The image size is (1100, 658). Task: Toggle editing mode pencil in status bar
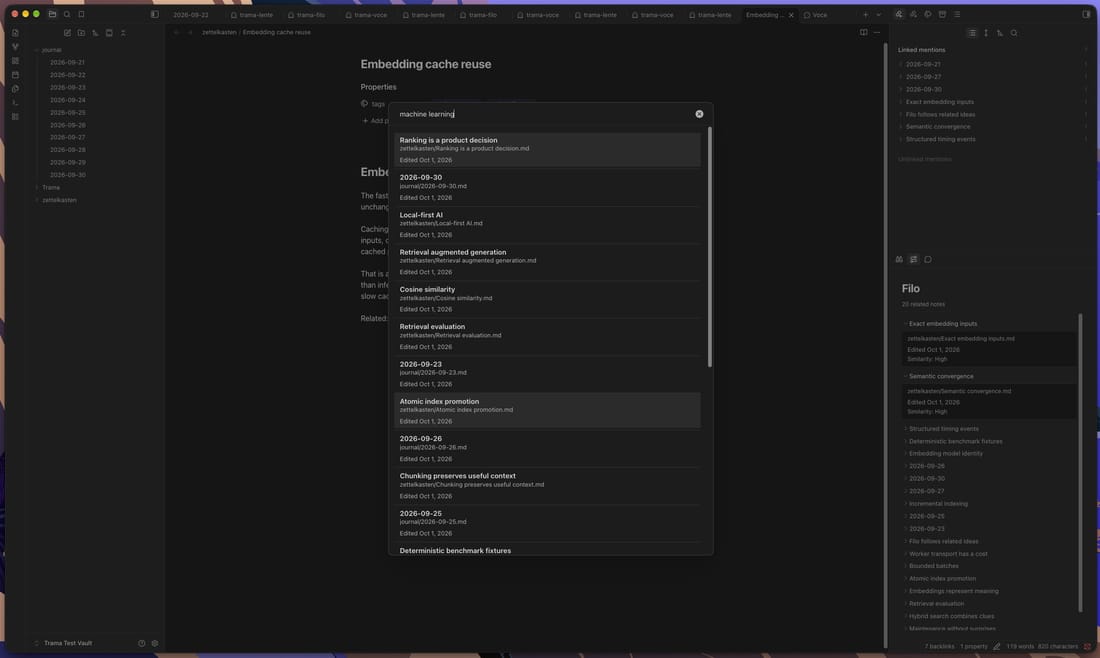[996, 647]
